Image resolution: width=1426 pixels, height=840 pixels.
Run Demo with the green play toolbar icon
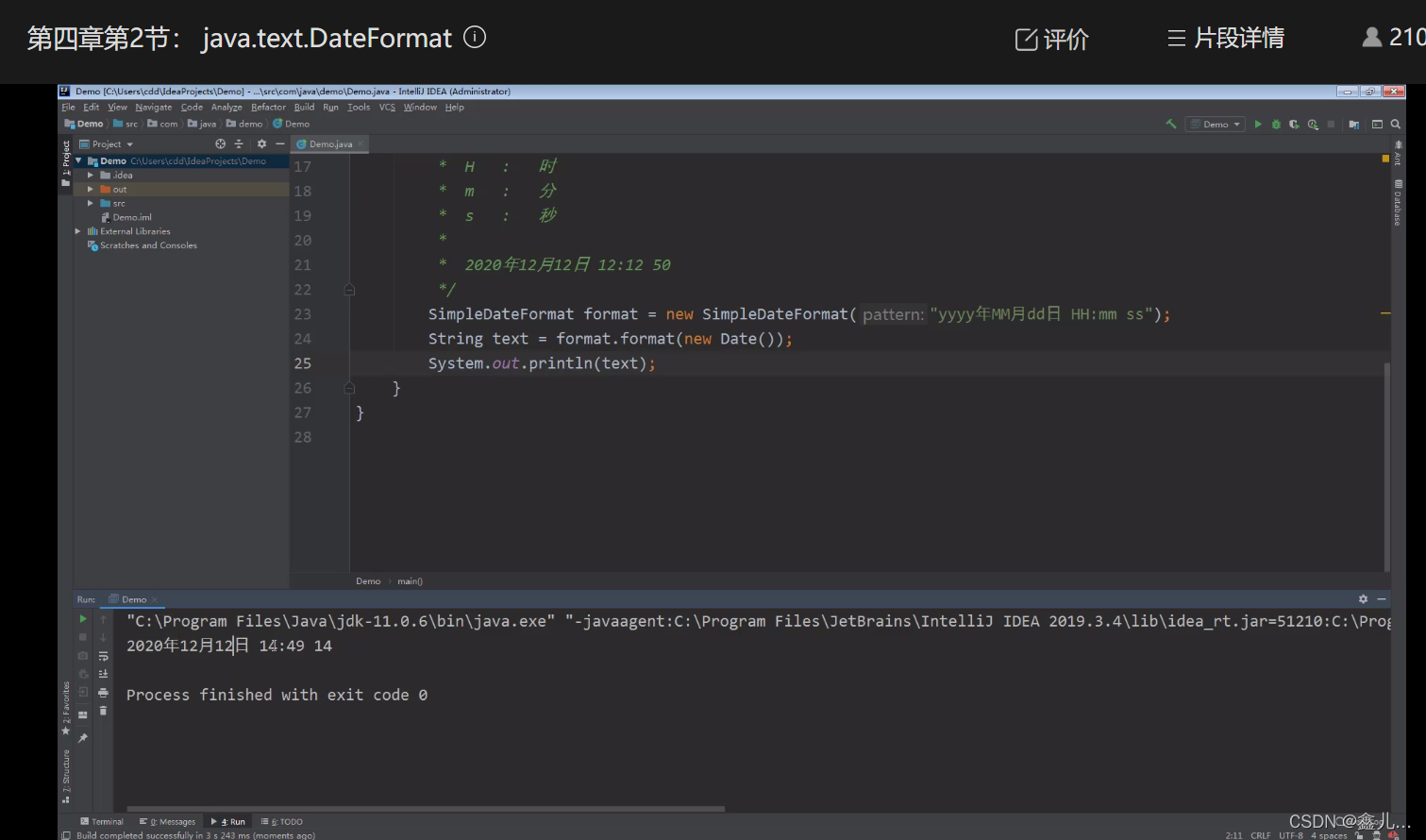[x=1258, y=124]
